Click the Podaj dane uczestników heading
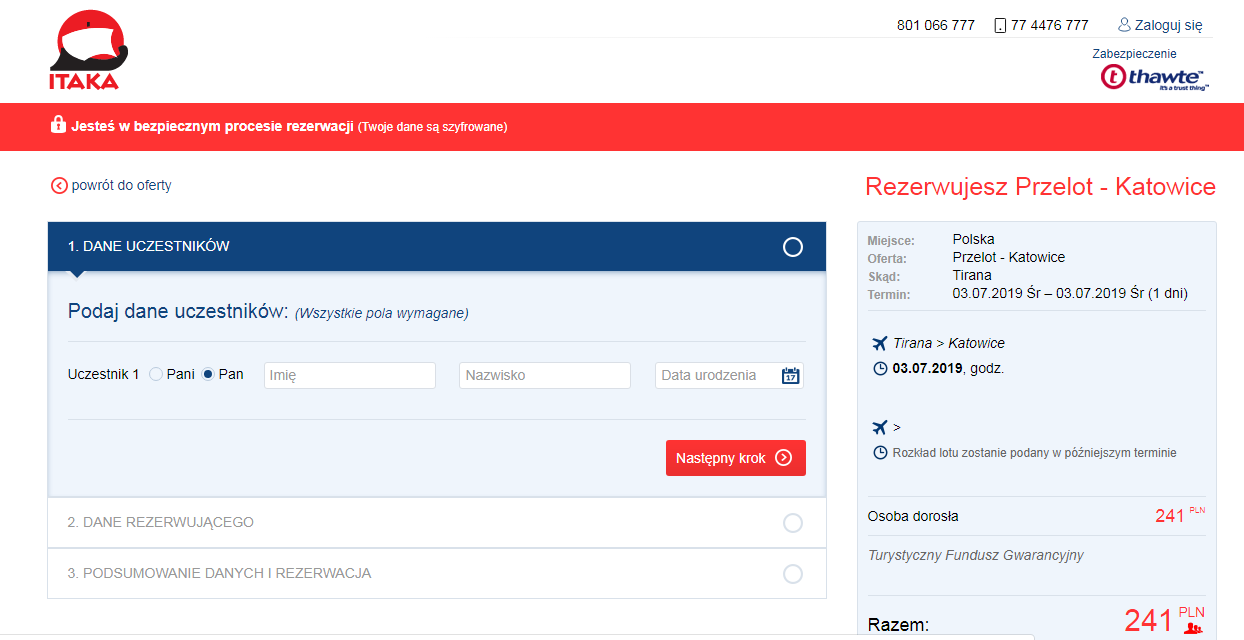This screenshot has height=640, width=1244. (178, 311)
